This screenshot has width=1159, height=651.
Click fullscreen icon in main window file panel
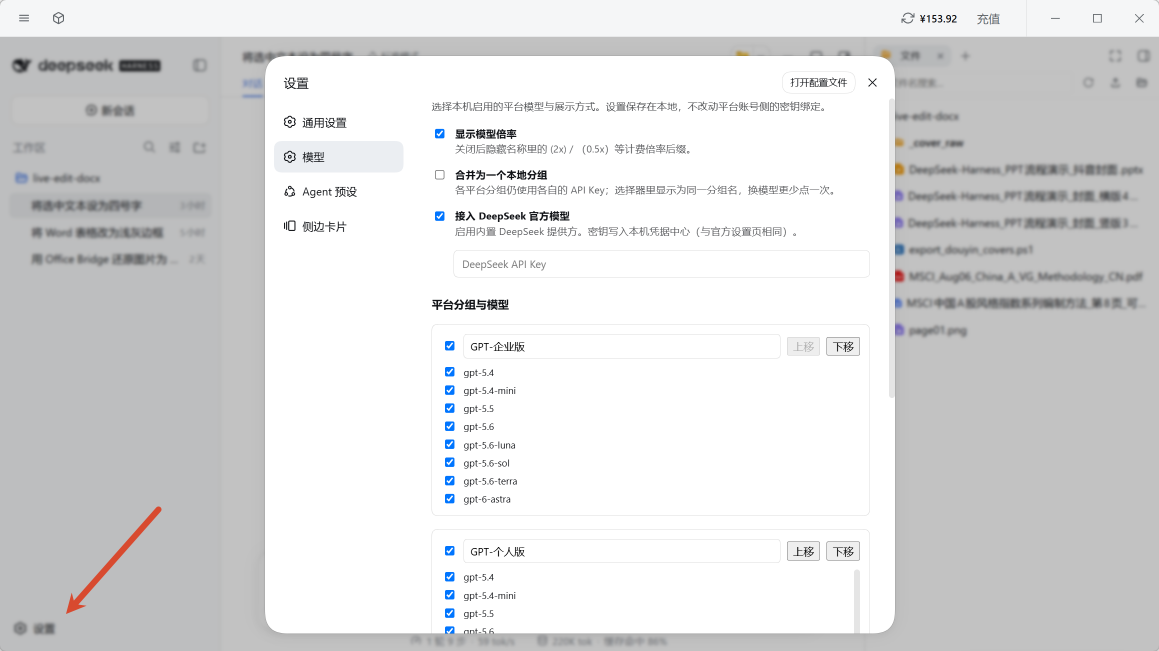[x=1115, y=55]
